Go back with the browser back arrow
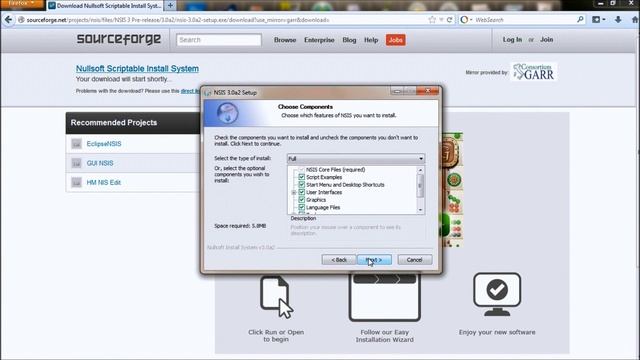Screen dimensions: 640x360 tap(8, 20)
